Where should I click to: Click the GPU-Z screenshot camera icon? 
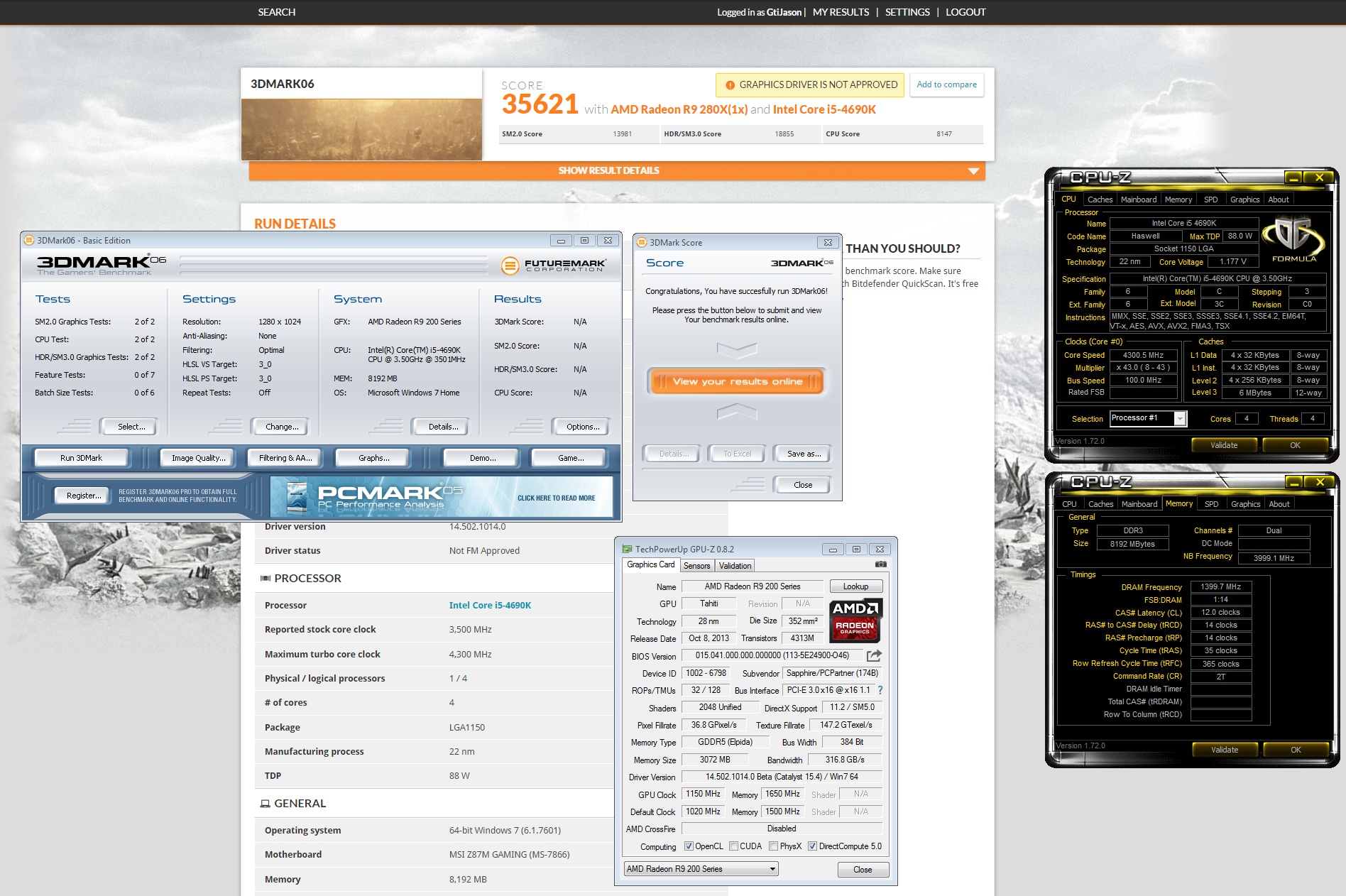pyautogui.click(x=880, y=564)
